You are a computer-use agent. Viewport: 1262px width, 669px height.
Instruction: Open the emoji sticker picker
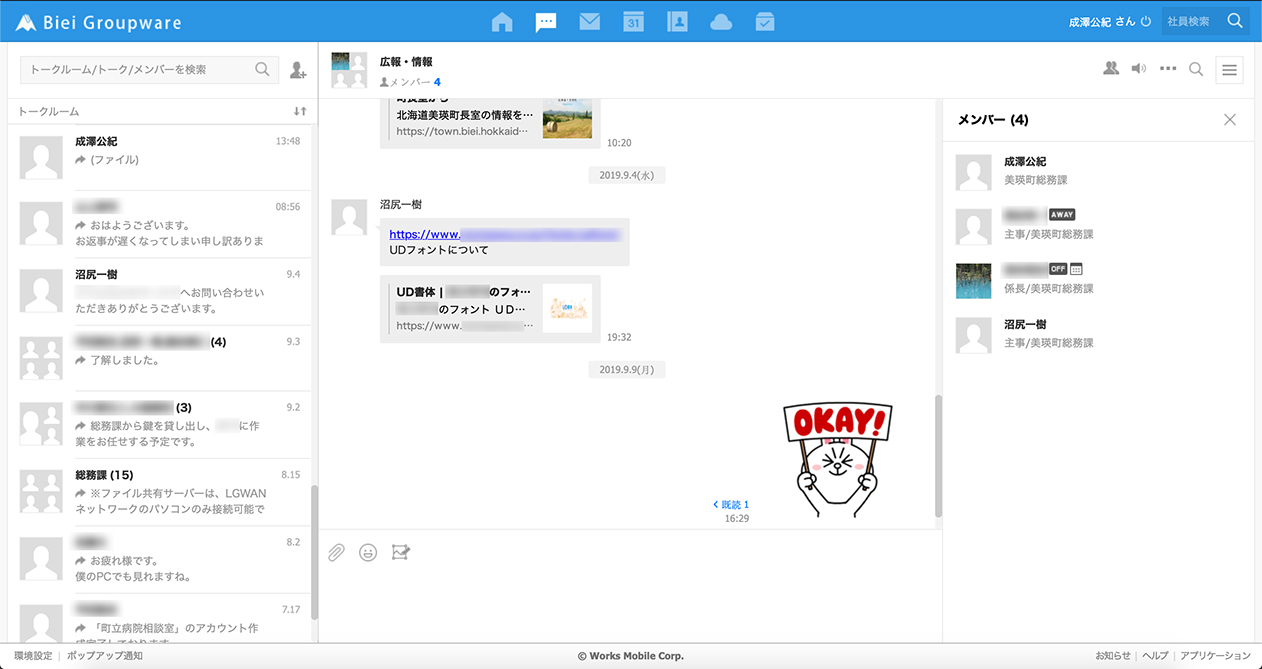point(368,552)
